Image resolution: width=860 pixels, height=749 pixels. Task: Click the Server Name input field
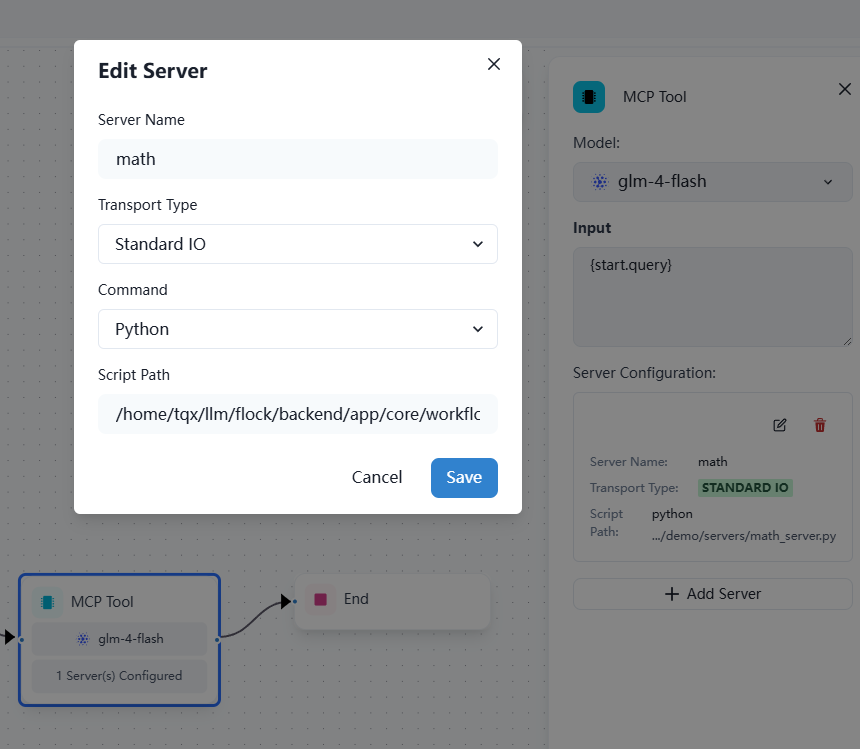(x=298, y=159)
